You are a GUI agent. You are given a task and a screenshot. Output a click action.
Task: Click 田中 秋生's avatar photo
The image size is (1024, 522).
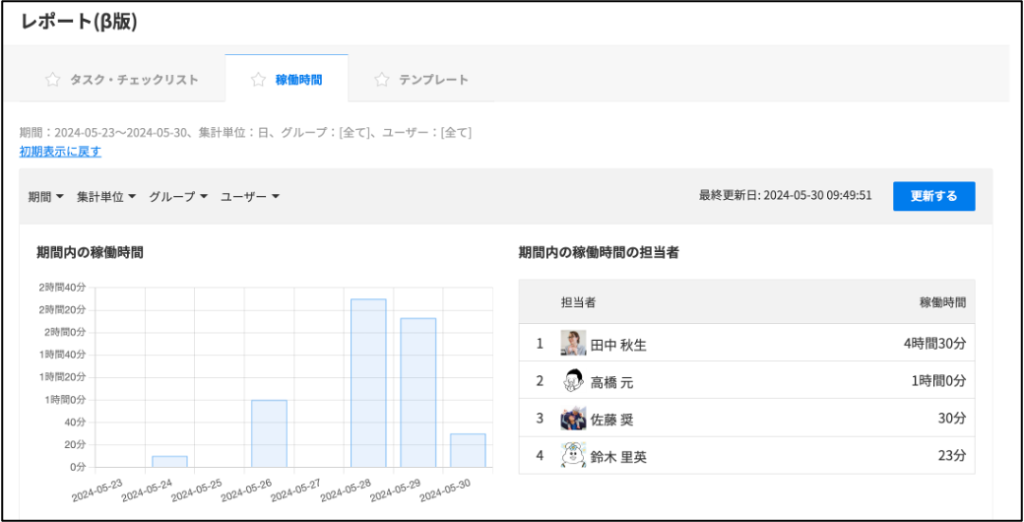573,344
